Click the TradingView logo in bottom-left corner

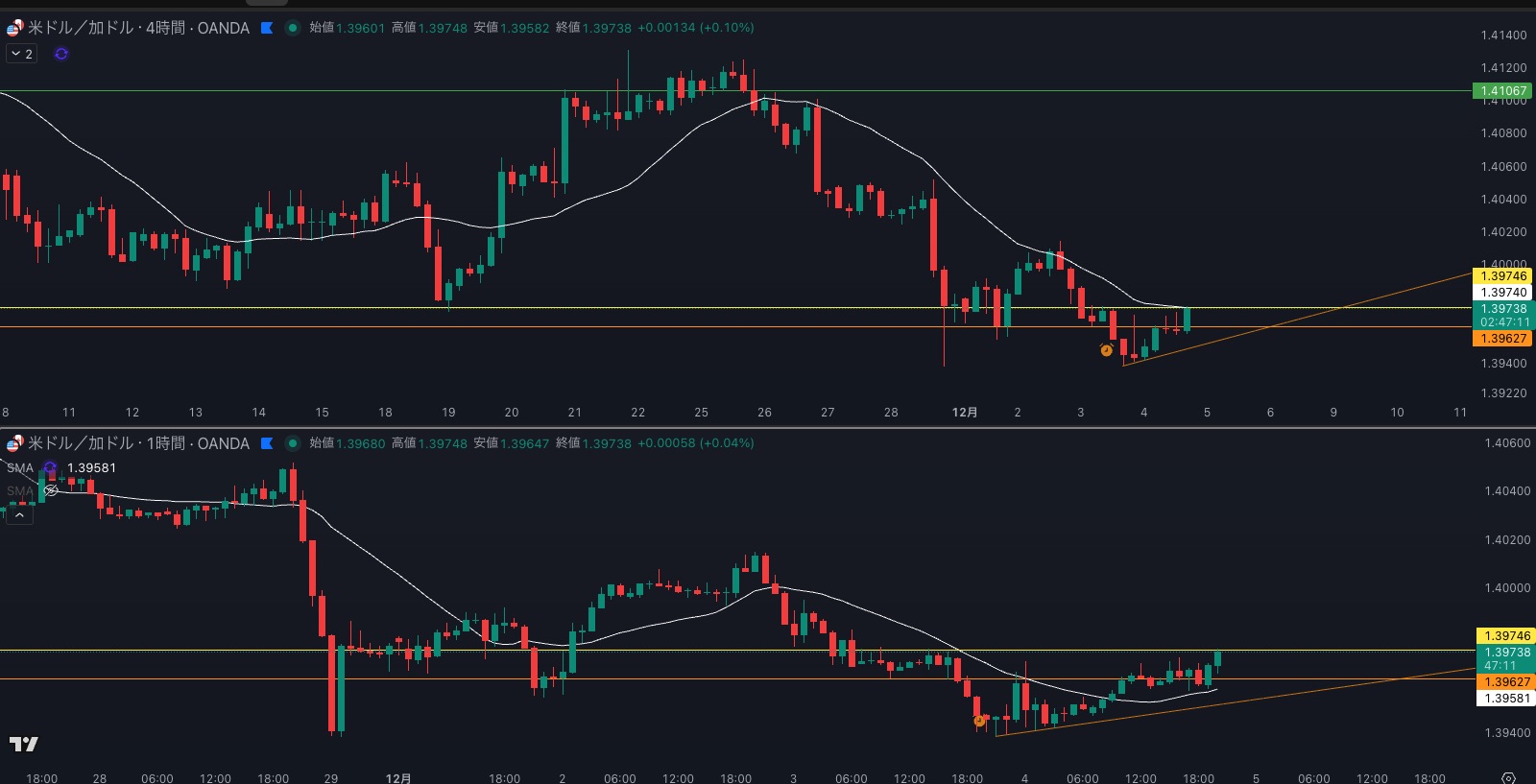tap(24, 744)
